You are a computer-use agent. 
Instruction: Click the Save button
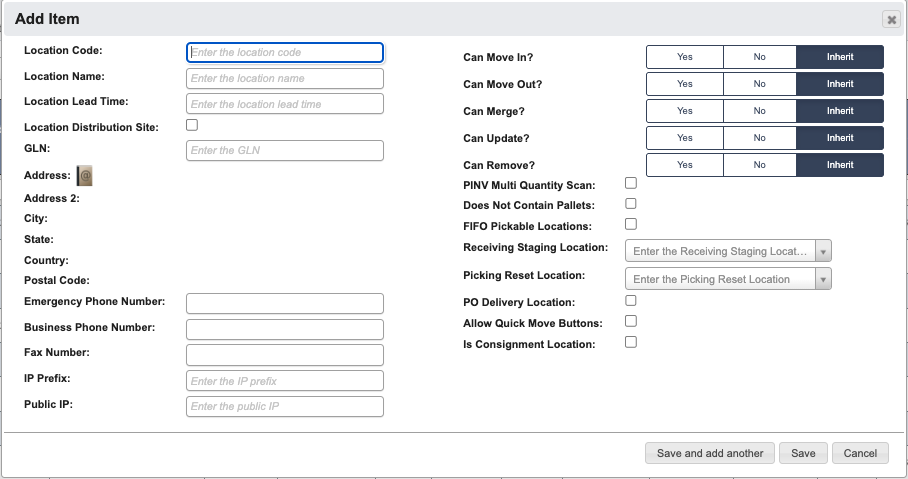[x=803, y=453]
